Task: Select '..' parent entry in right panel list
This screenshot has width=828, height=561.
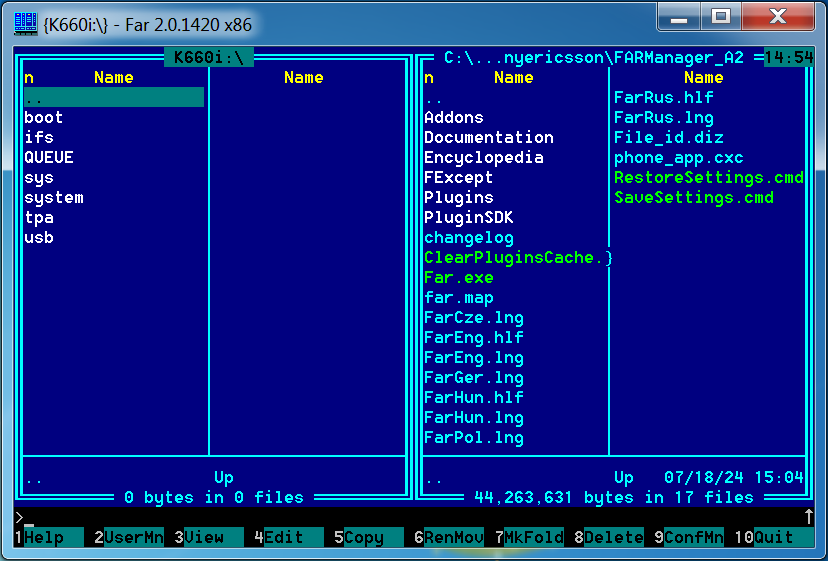Action: [434, 99]
